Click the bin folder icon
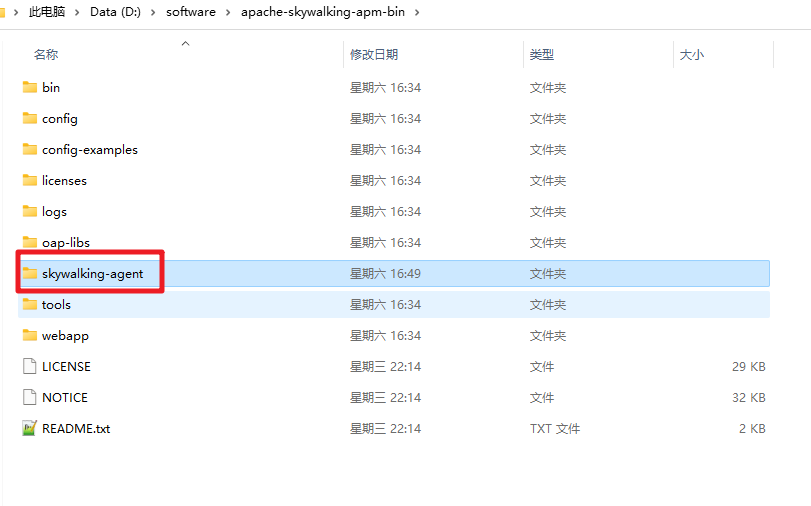This screenshot has width=811, height=506. pyautogui.click(x=30, y=87)
